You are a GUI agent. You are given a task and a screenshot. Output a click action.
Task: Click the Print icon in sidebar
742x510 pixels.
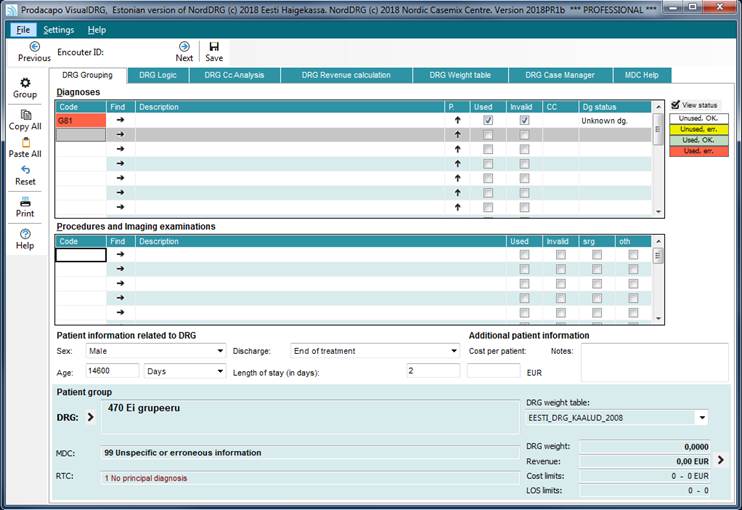(25, 202)
